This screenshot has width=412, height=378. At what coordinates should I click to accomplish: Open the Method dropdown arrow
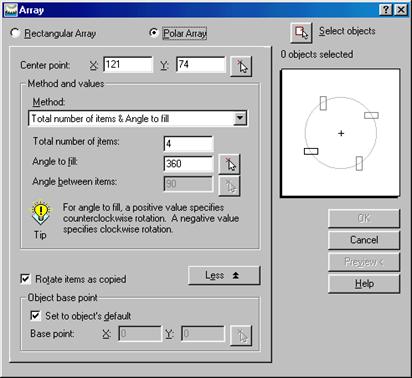click(240, 118)
